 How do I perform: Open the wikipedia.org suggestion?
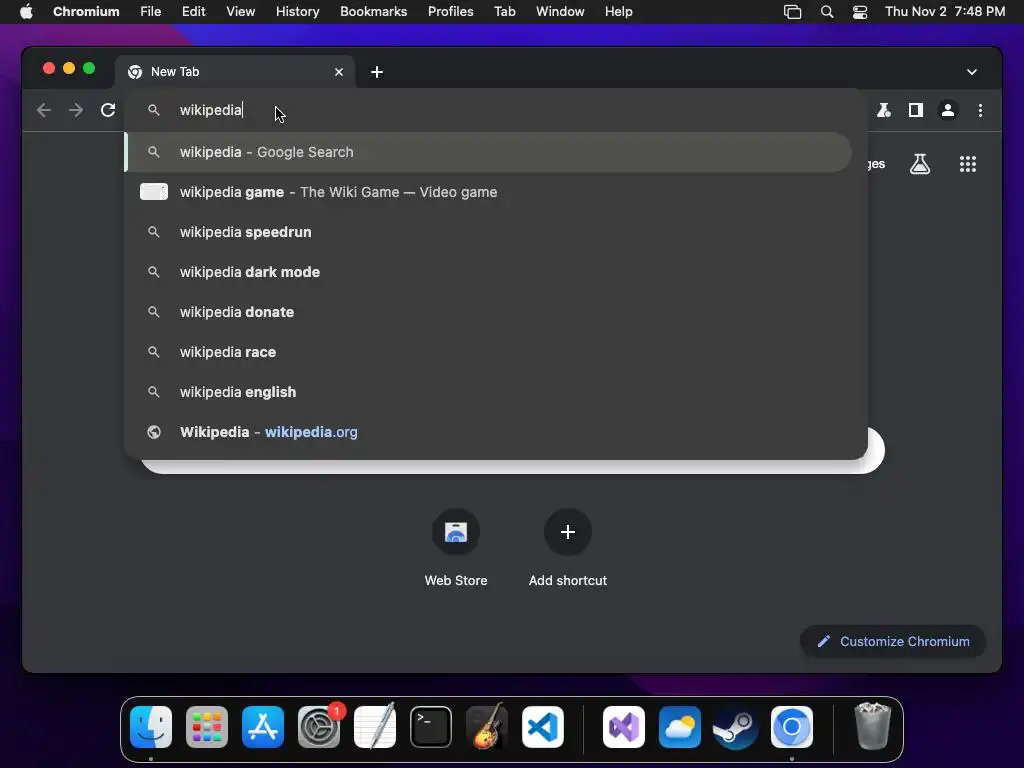click(488, 432)
